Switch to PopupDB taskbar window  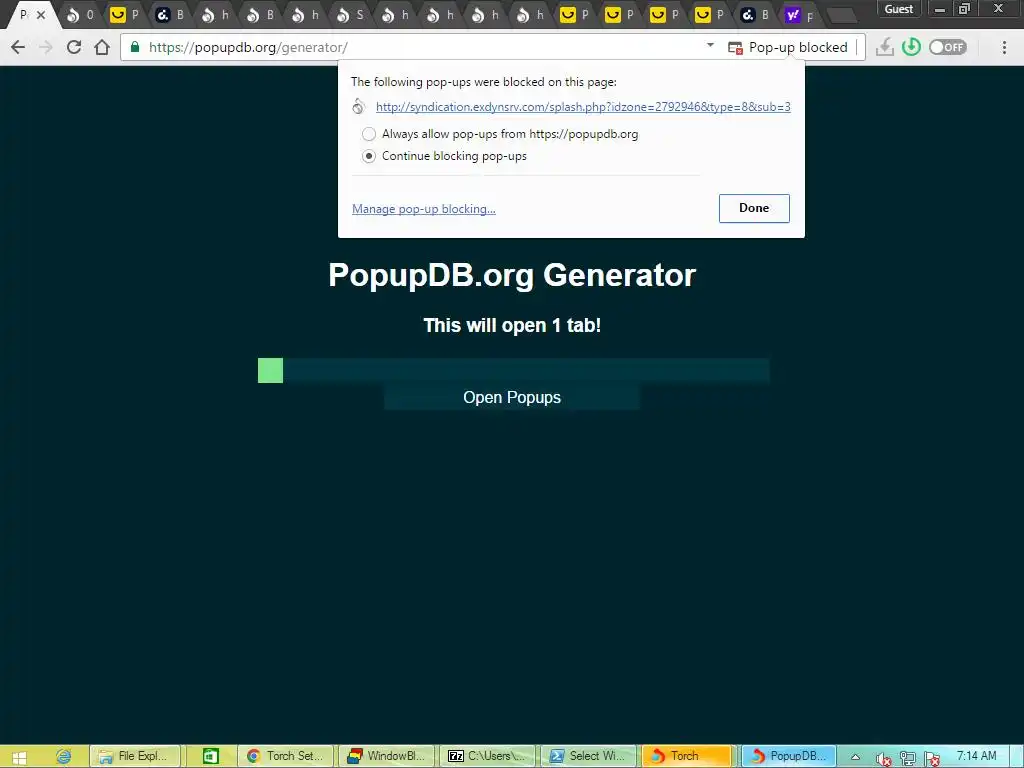(789, 756)
